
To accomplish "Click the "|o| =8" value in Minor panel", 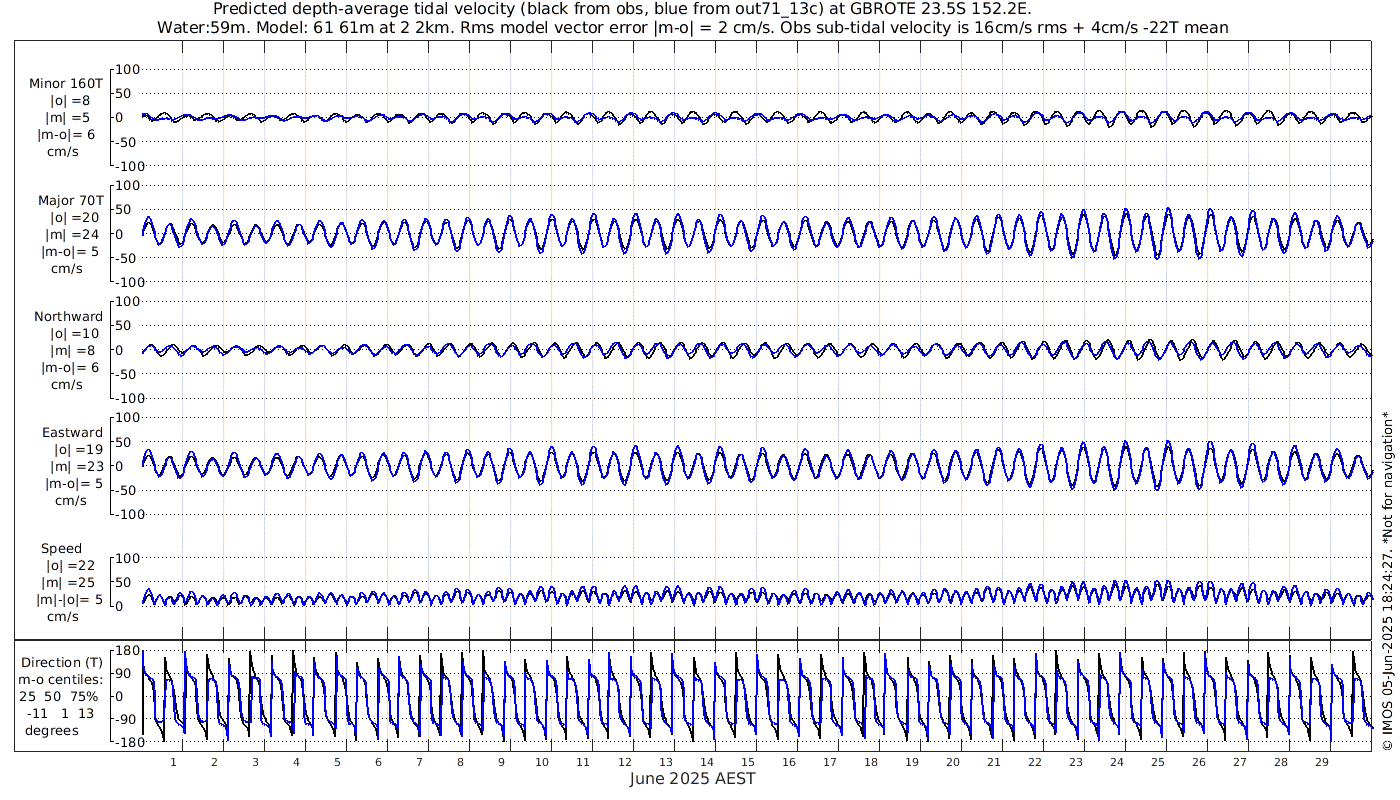I will [x=70, y=101].
